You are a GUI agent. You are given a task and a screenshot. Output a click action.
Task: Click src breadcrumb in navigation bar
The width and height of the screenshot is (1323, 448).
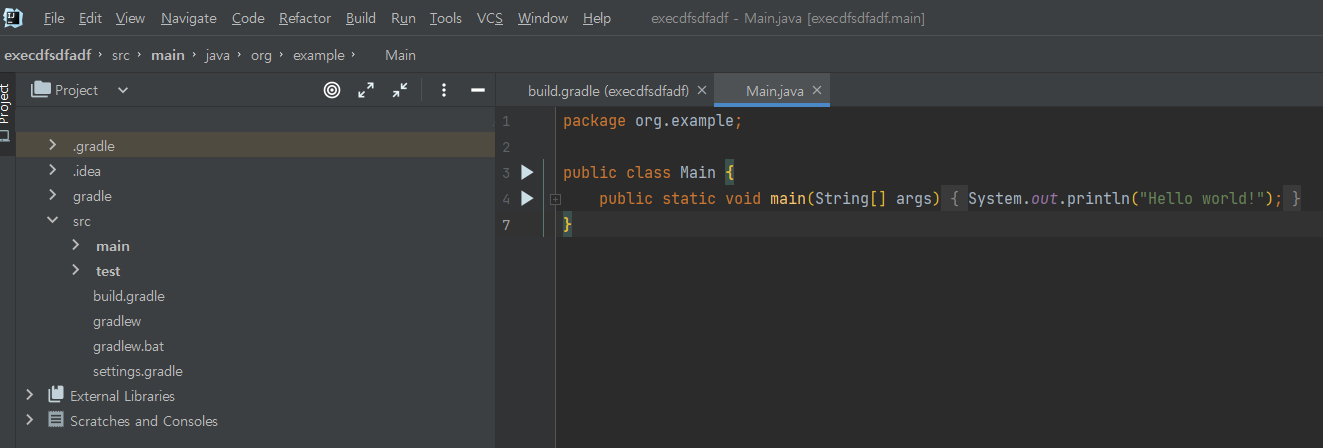(121, 55)
